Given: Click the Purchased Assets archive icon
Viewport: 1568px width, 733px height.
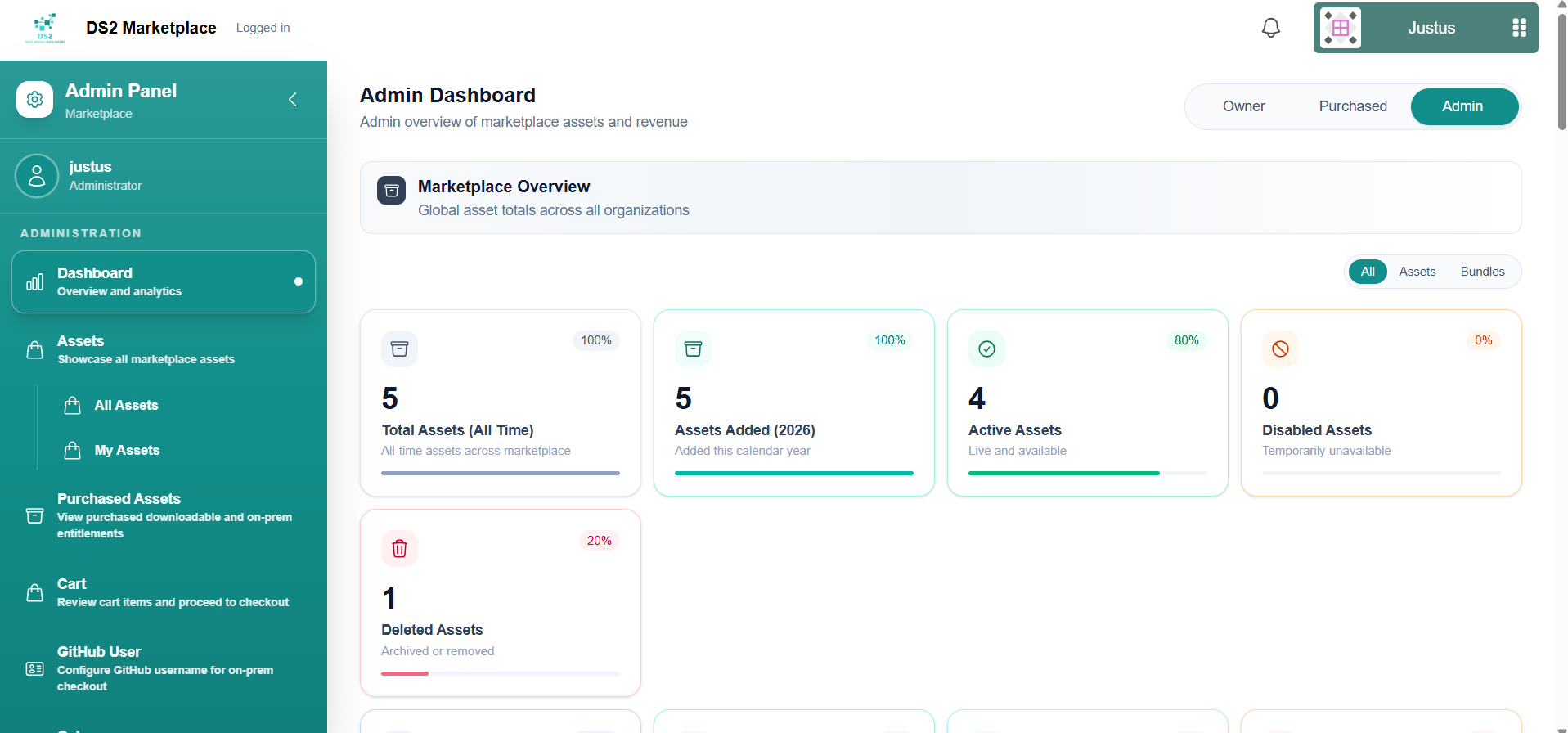Looking at the screenshot, I should click(x=34, y=516).
